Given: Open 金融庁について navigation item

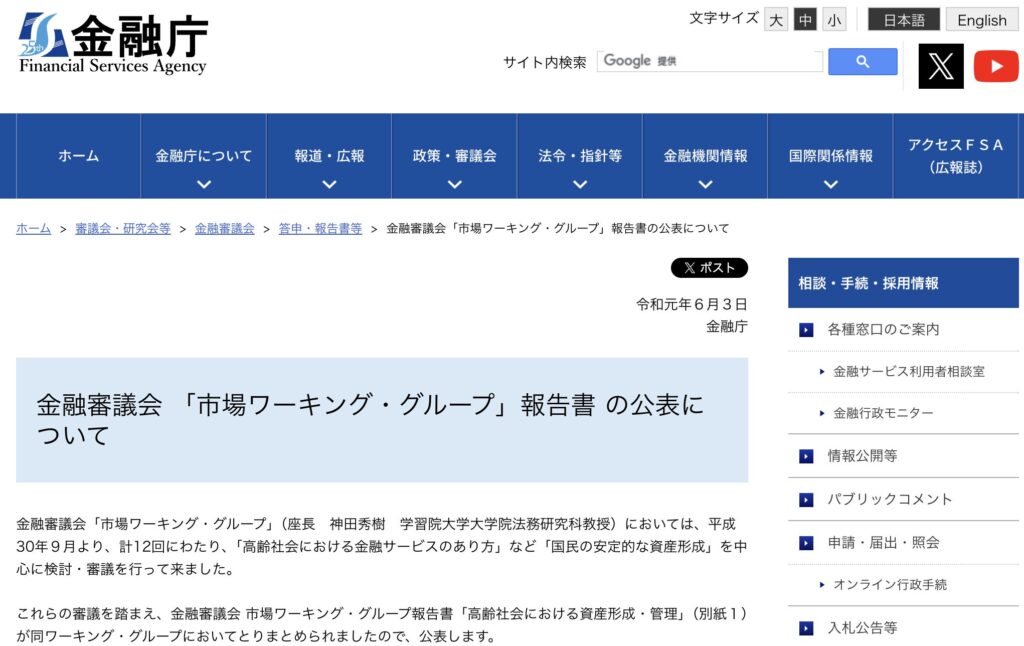Looking at the screenshot, I should (x=204, y=156).
